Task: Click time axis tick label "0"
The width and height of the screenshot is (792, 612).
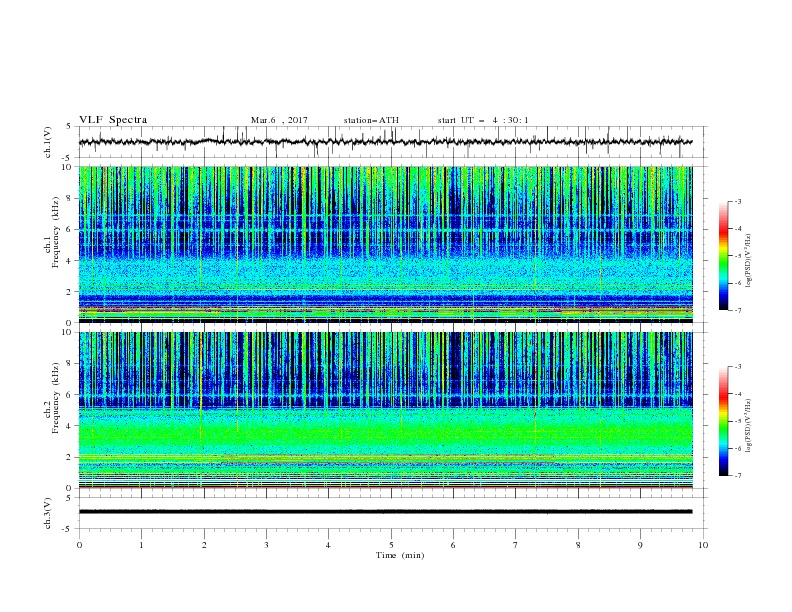Action: tap(79, 545)
